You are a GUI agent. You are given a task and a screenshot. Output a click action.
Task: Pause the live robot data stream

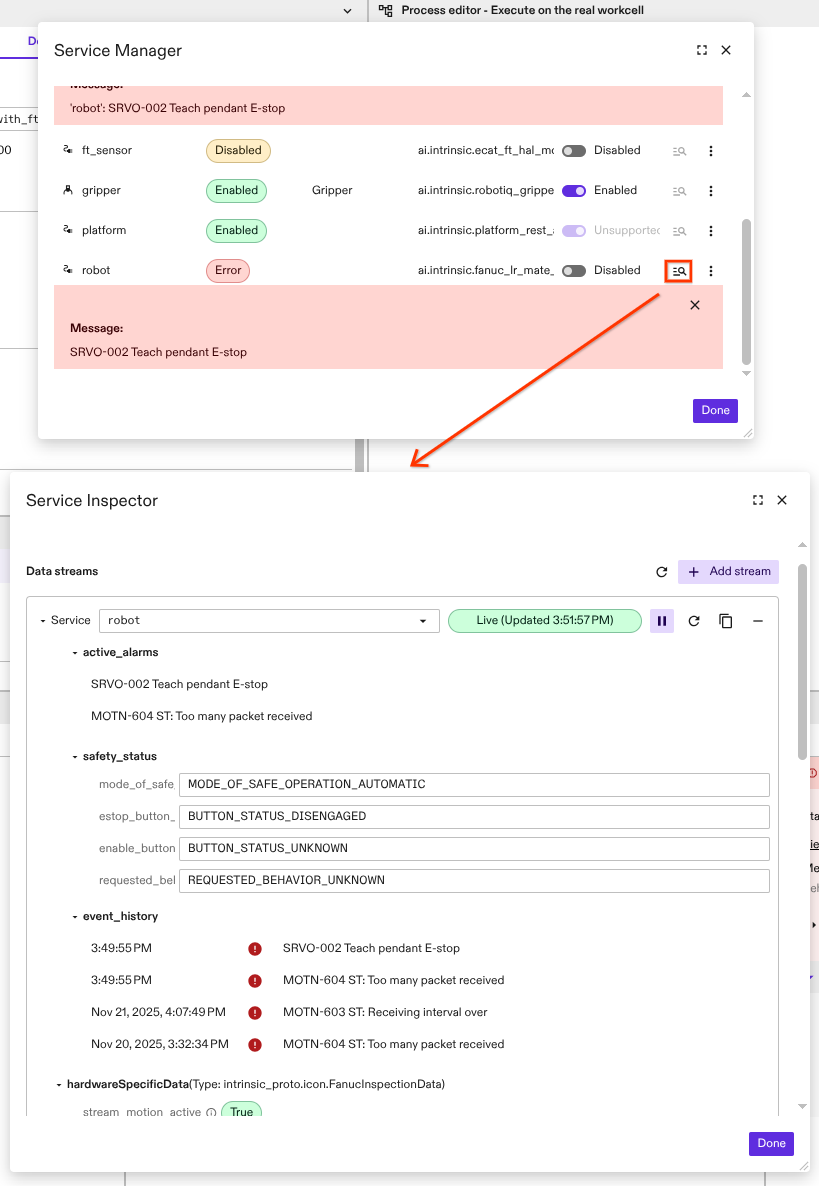(x=661, y=621)
